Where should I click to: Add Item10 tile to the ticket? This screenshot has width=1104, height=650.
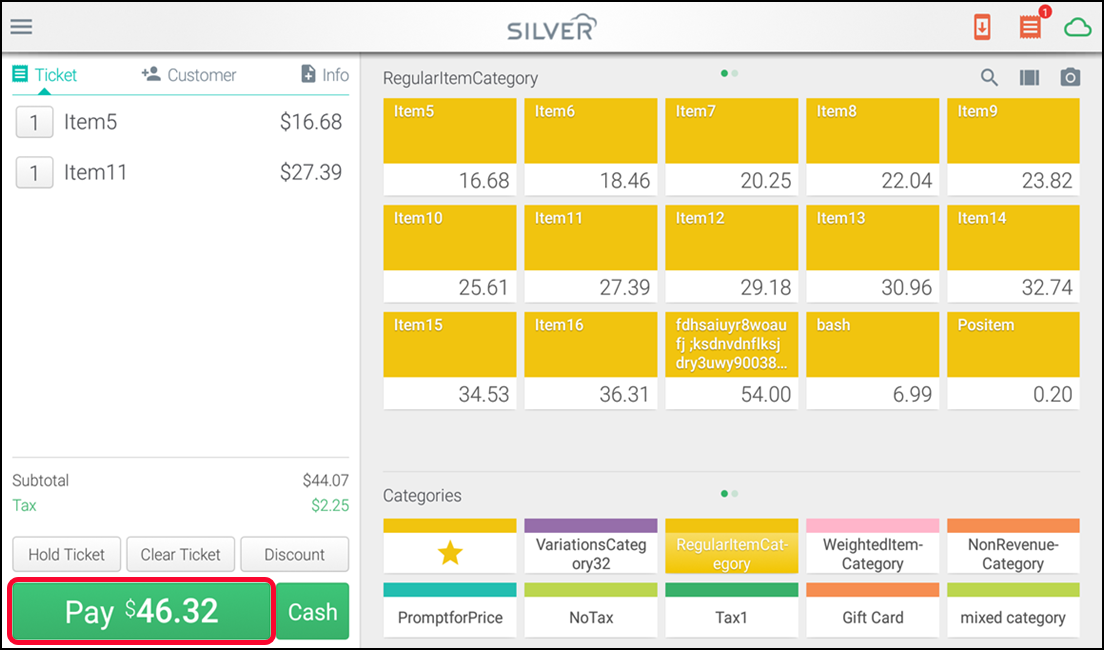pyautogui.click(x=450, y=254)
